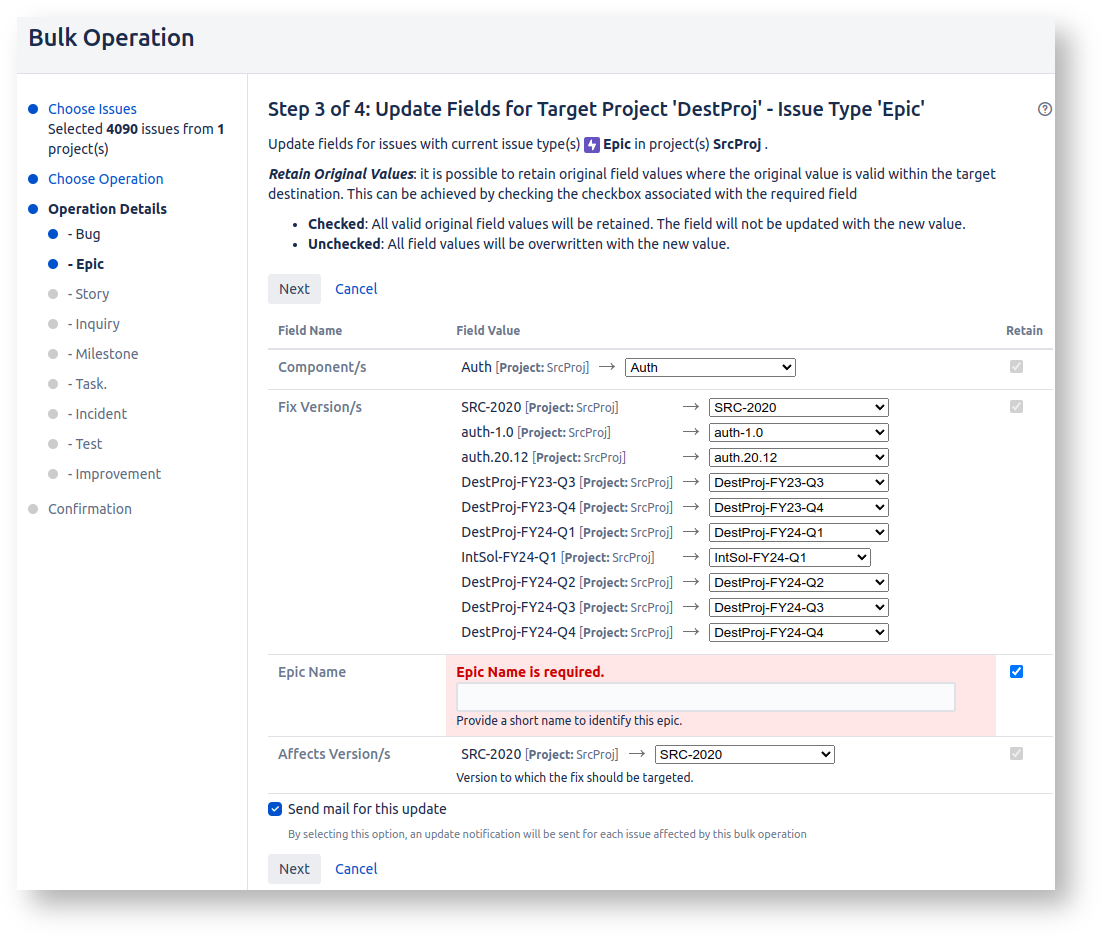Image resolution: width=1103 pixels, height=938 pixels.
Task: Click the help question mark icon
Action: click(x=1045, y=109)
